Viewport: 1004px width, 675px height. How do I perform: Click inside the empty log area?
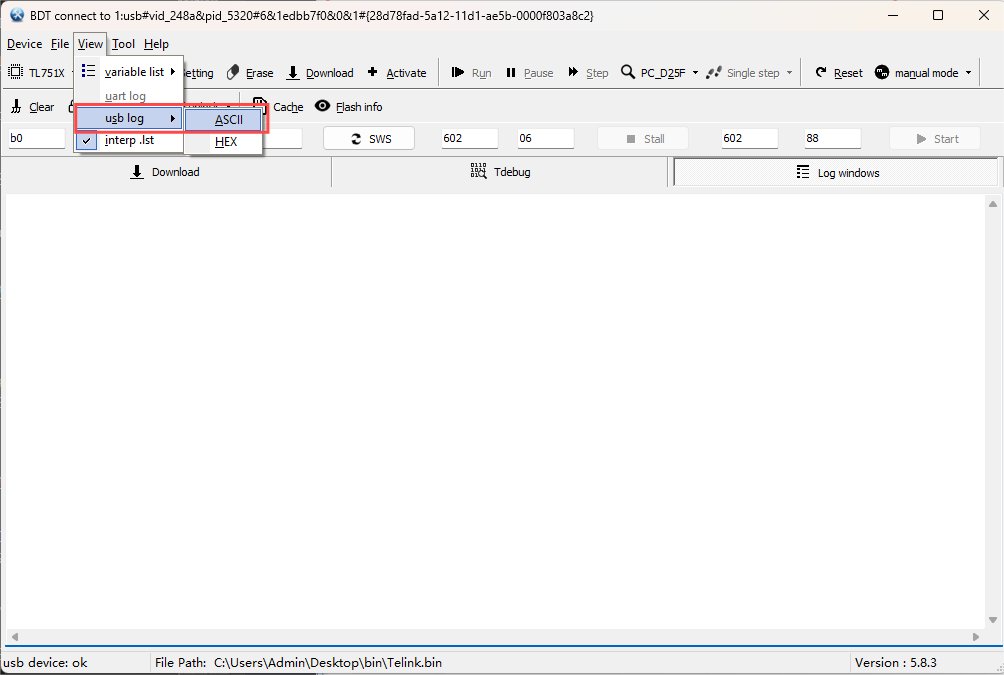click(496, 410)
